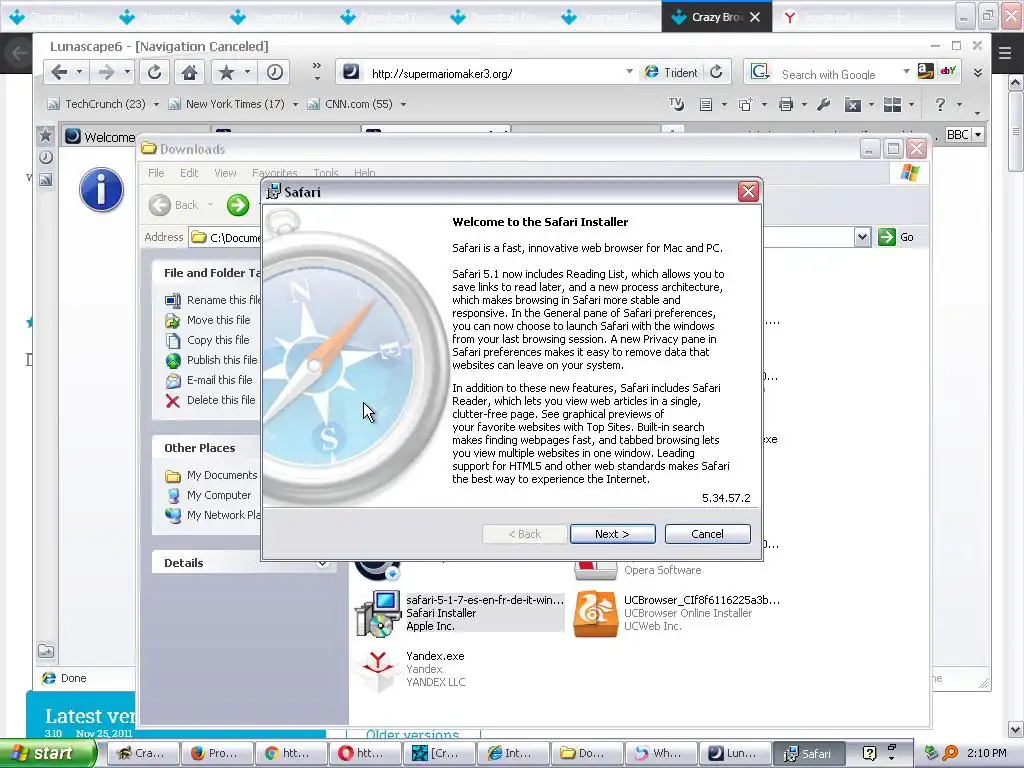Viewport: 1024px width, 768px height.
Task: Click the Lunascape address bar URL
Action: tap(441, 73)
